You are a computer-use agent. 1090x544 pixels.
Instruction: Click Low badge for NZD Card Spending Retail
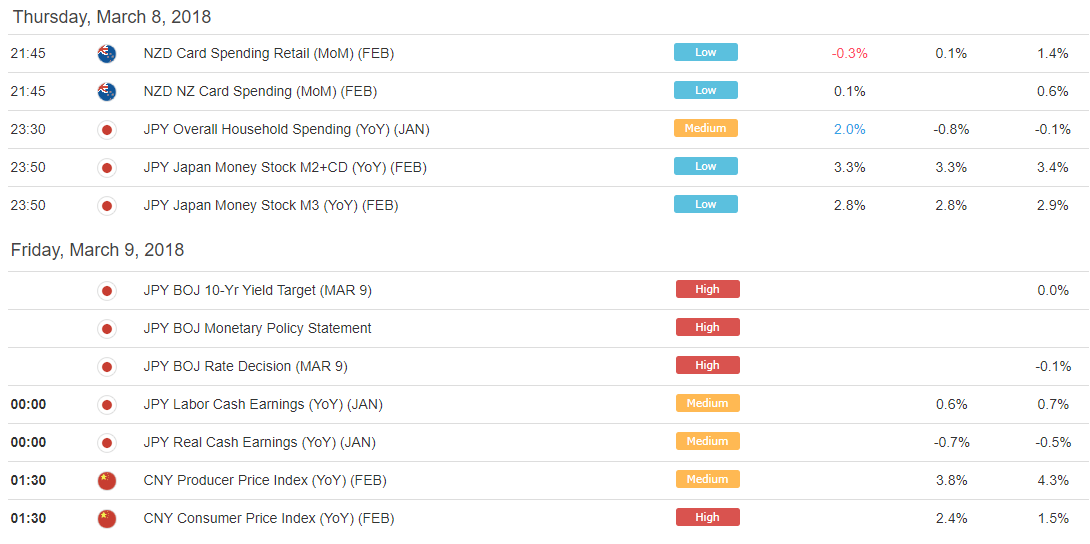coord(706,52)
